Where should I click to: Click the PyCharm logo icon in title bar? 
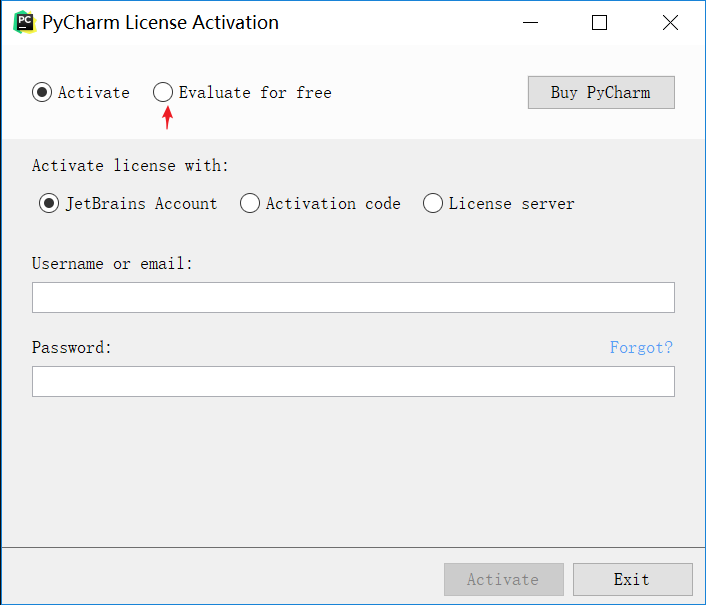(24, 23)
